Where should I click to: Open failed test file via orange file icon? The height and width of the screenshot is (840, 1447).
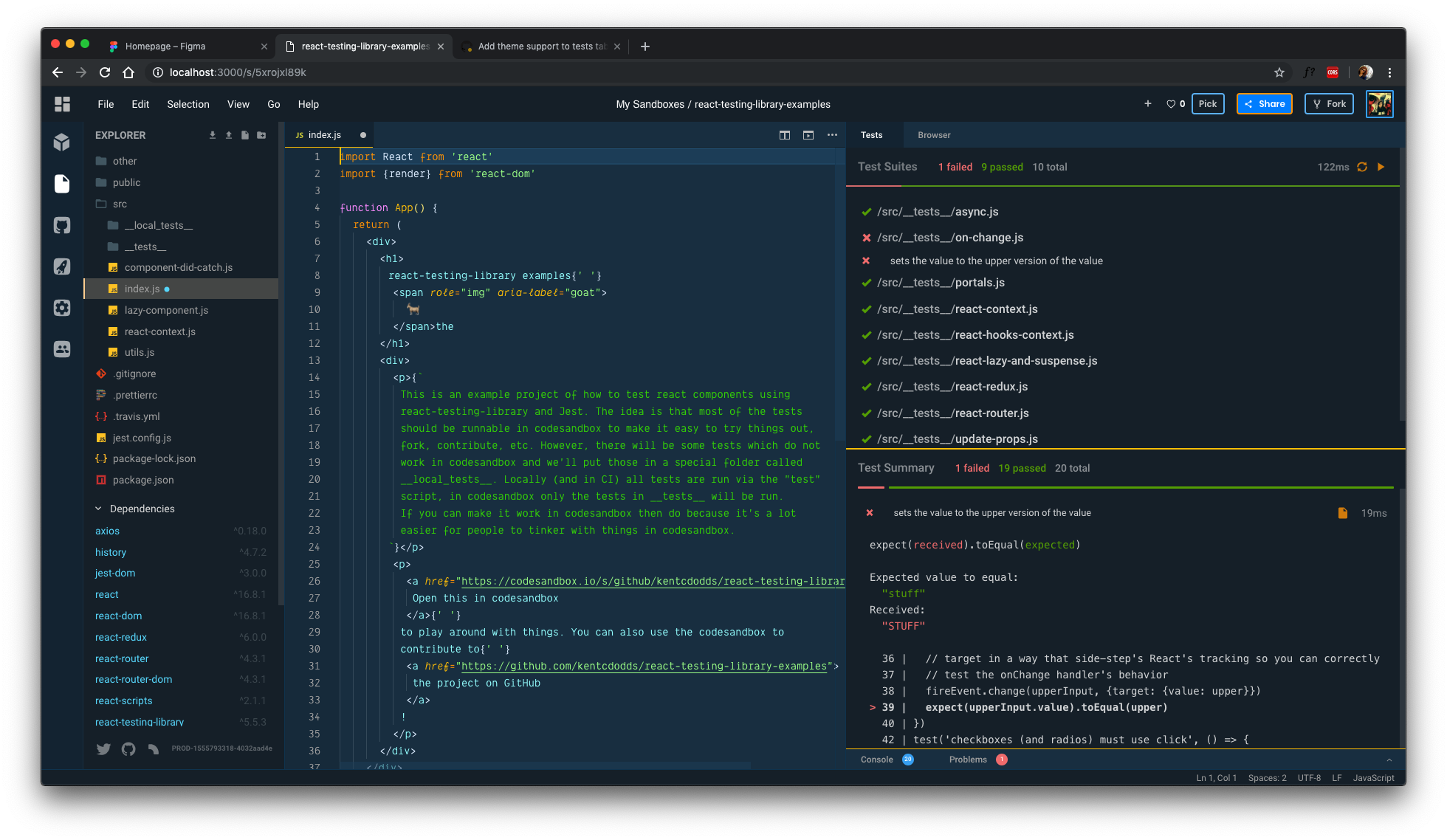[x=1343, y=513]
